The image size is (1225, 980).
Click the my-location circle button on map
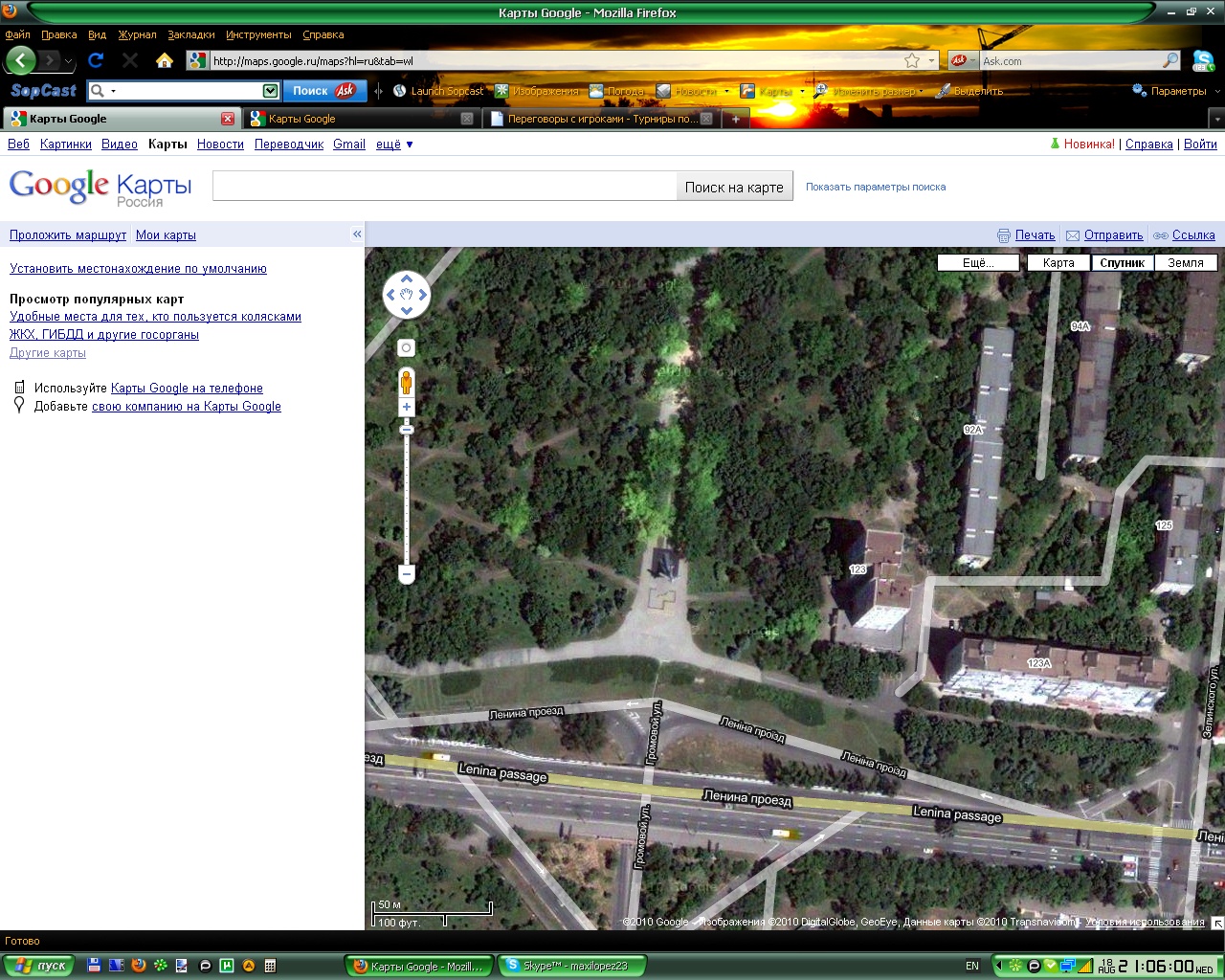[x=407, y=348]
